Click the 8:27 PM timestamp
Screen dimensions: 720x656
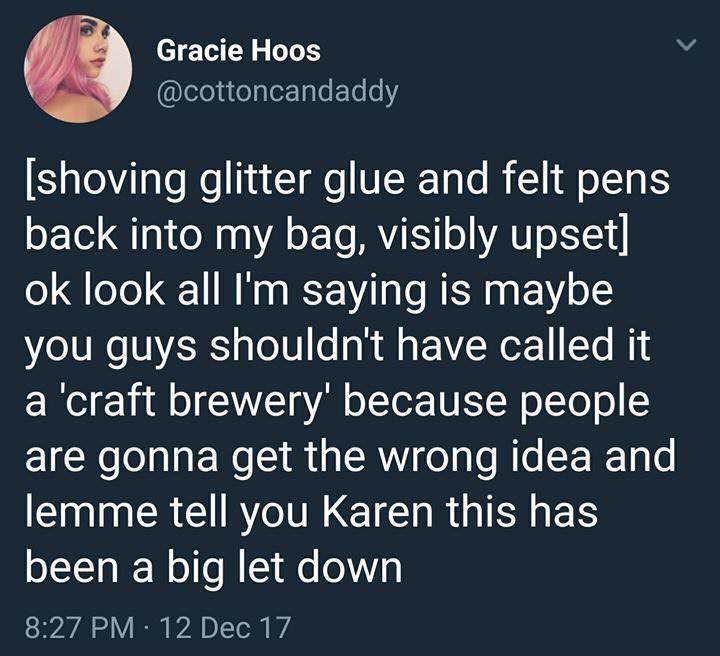point(80,627)
